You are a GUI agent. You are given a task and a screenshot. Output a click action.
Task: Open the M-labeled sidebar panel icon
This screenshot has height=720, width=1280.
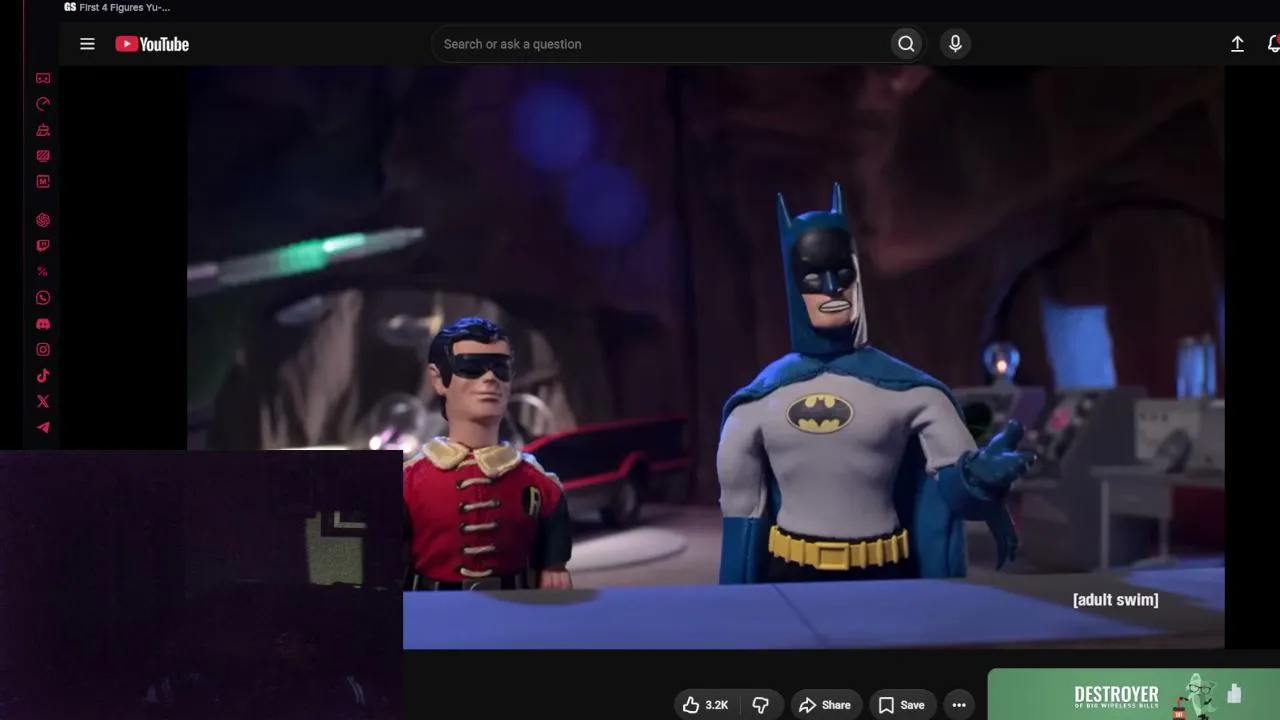(x=43, y=182)
